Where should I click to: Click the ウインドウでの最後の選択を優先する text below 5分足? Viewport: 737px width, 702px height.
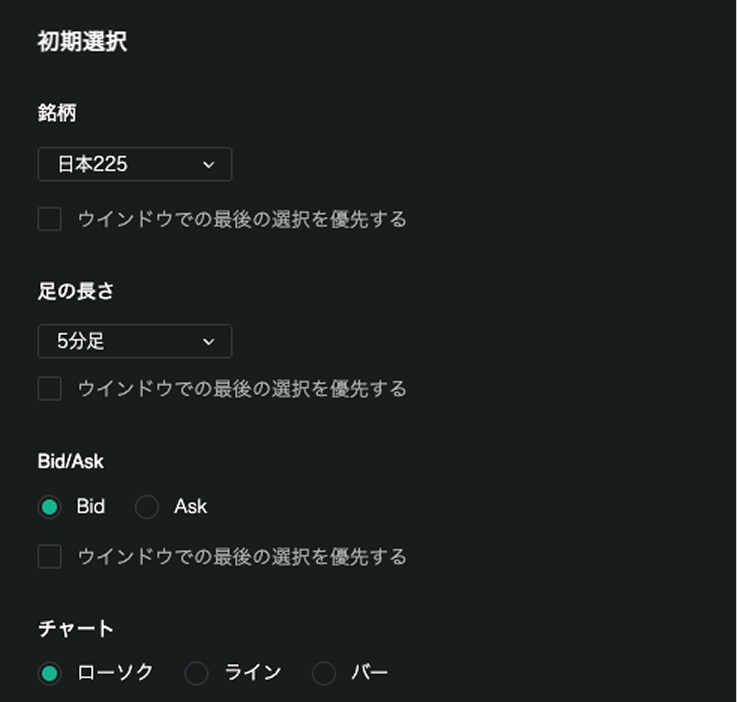coord(242,388)
